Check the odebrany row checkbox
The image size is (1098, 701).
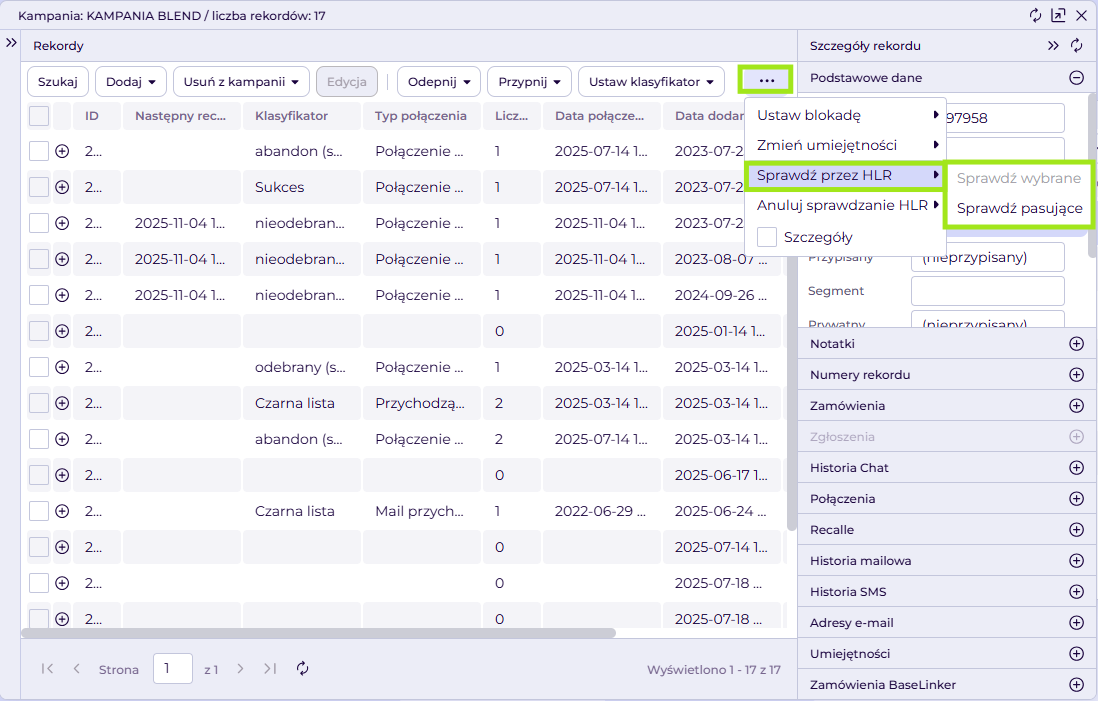(x=39, y=367)
